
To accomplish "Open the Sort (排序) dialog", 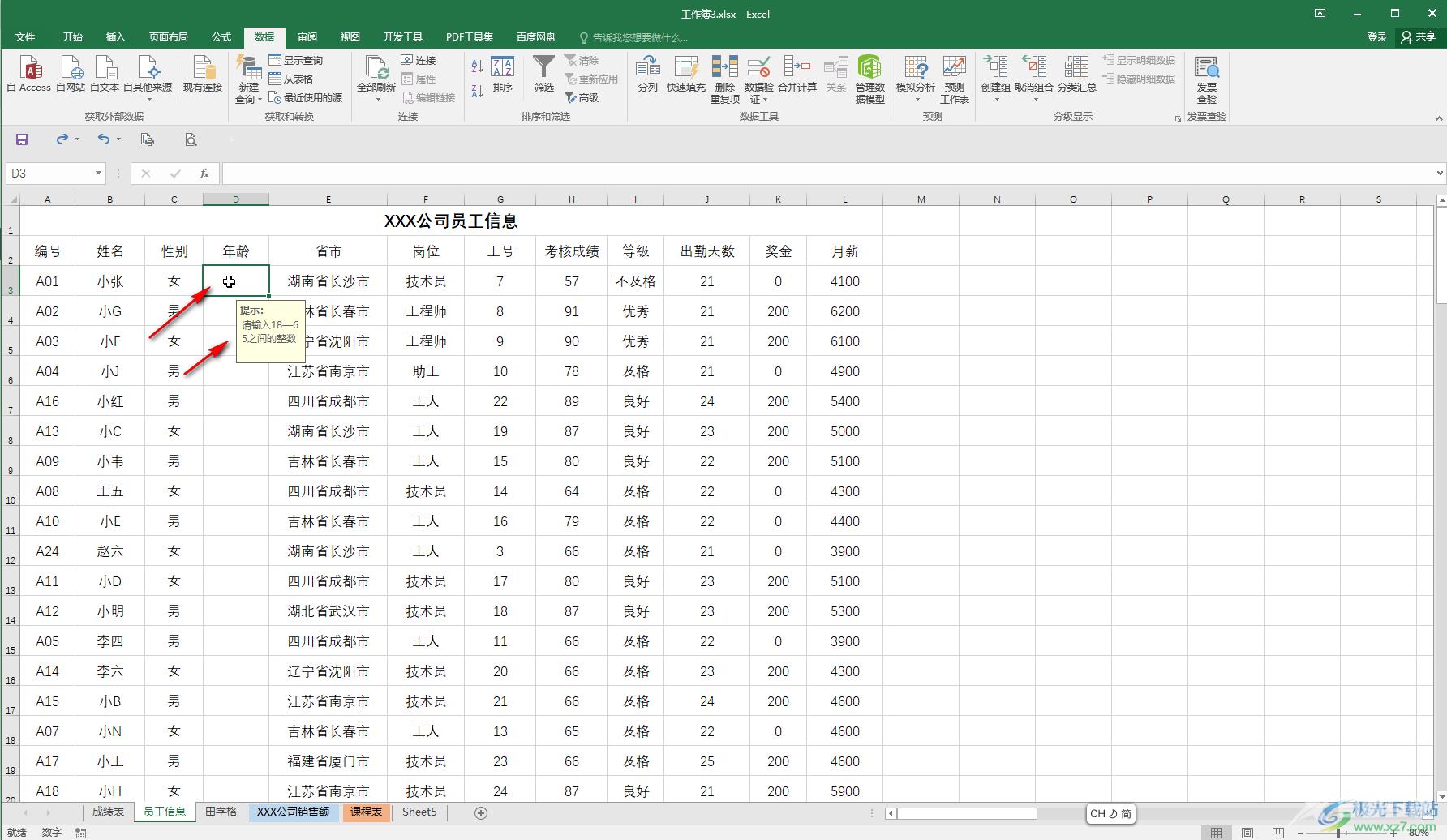I will [x=503, y=74].
